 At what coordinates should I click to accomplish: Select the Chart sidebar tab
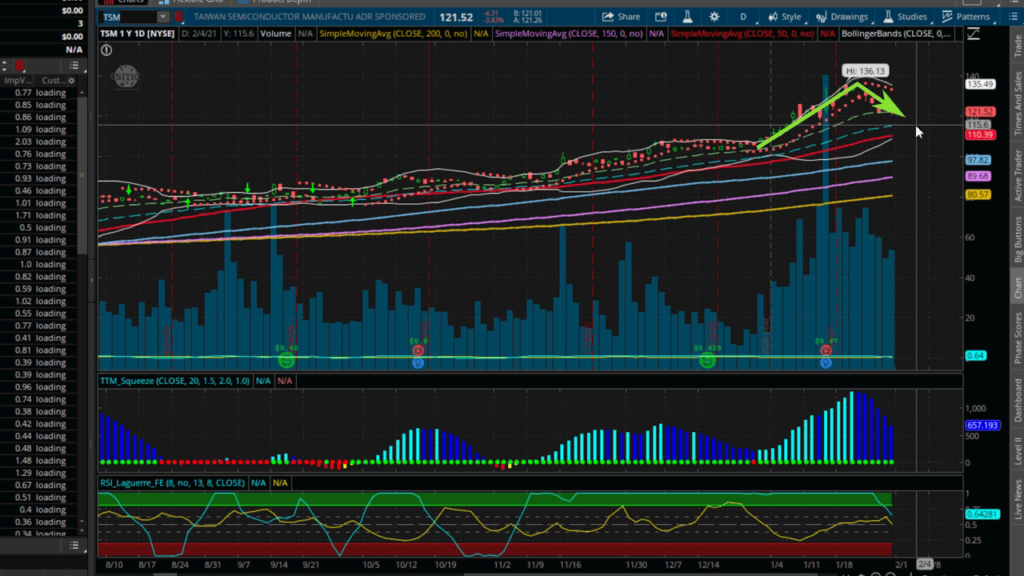1017,288
